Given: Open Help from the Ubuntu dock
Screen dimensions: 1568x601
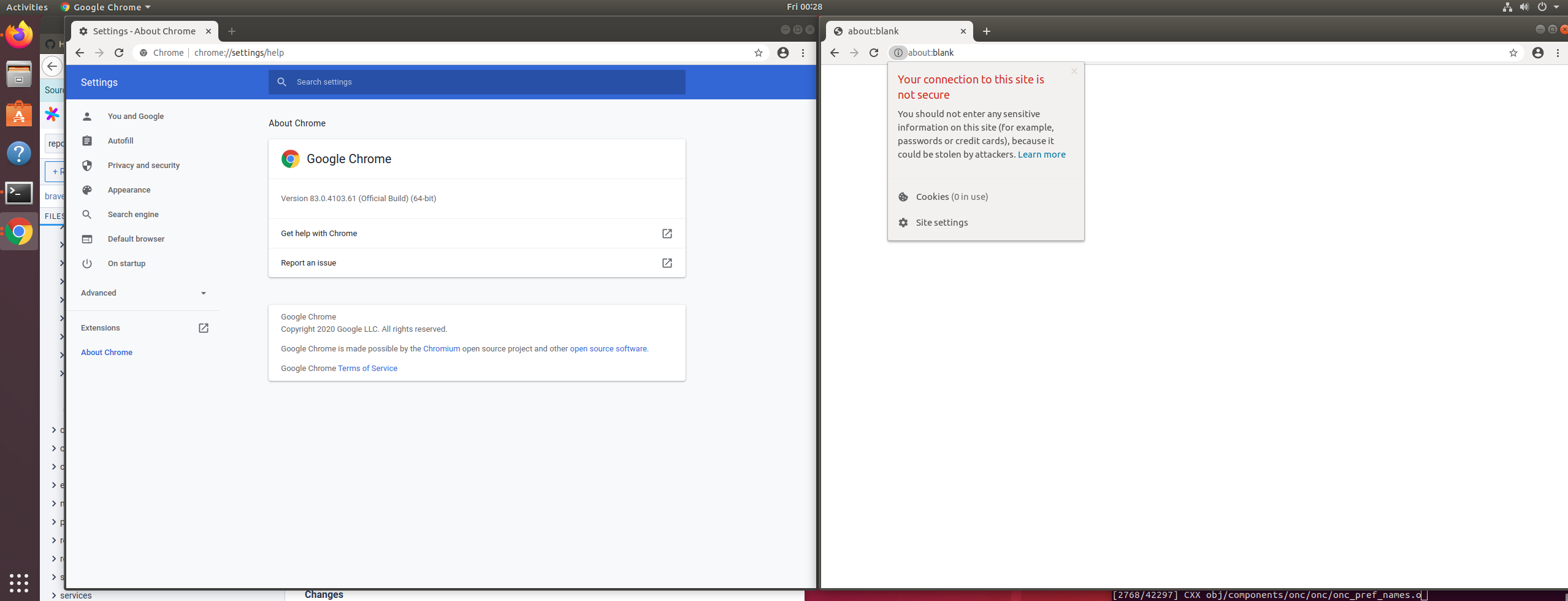Looking at the screenshot, I should pyautogui.click(x=19, y=153).
